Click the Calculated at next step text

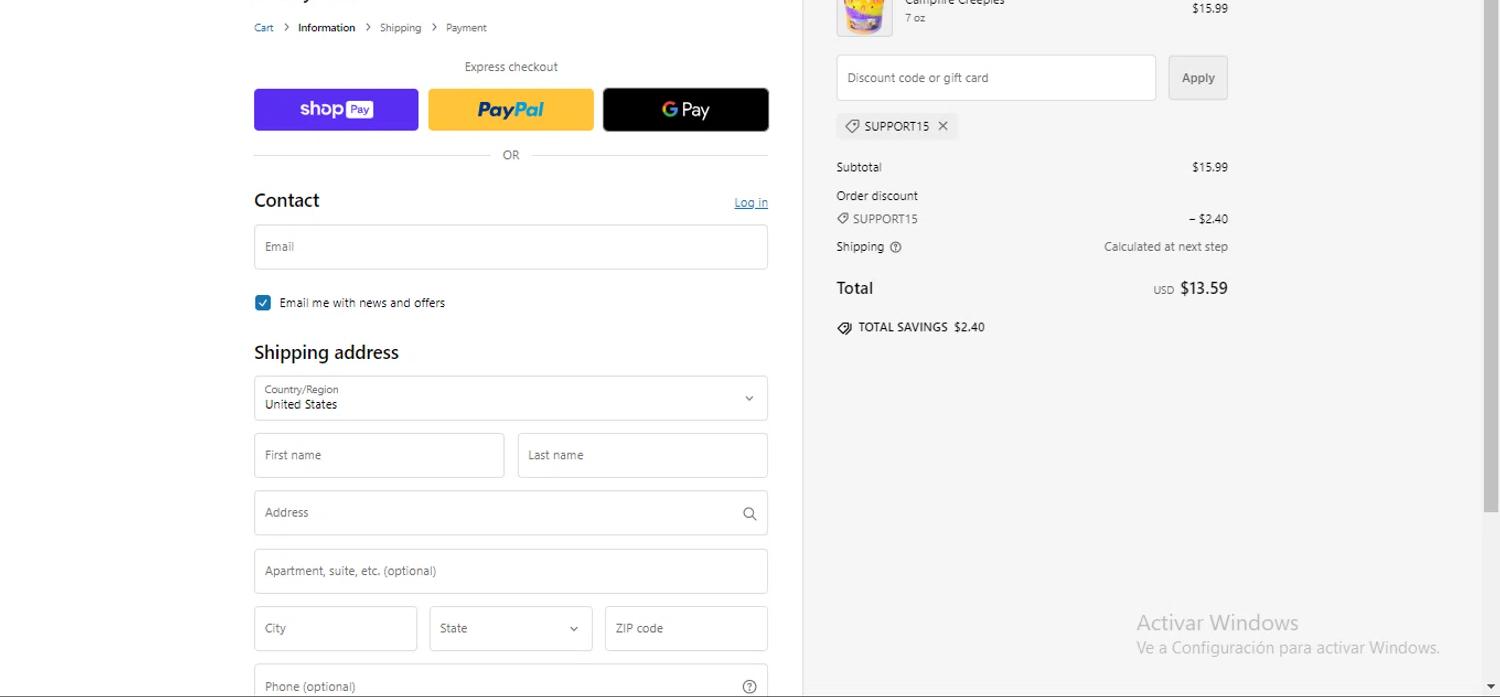point(1166,247)
